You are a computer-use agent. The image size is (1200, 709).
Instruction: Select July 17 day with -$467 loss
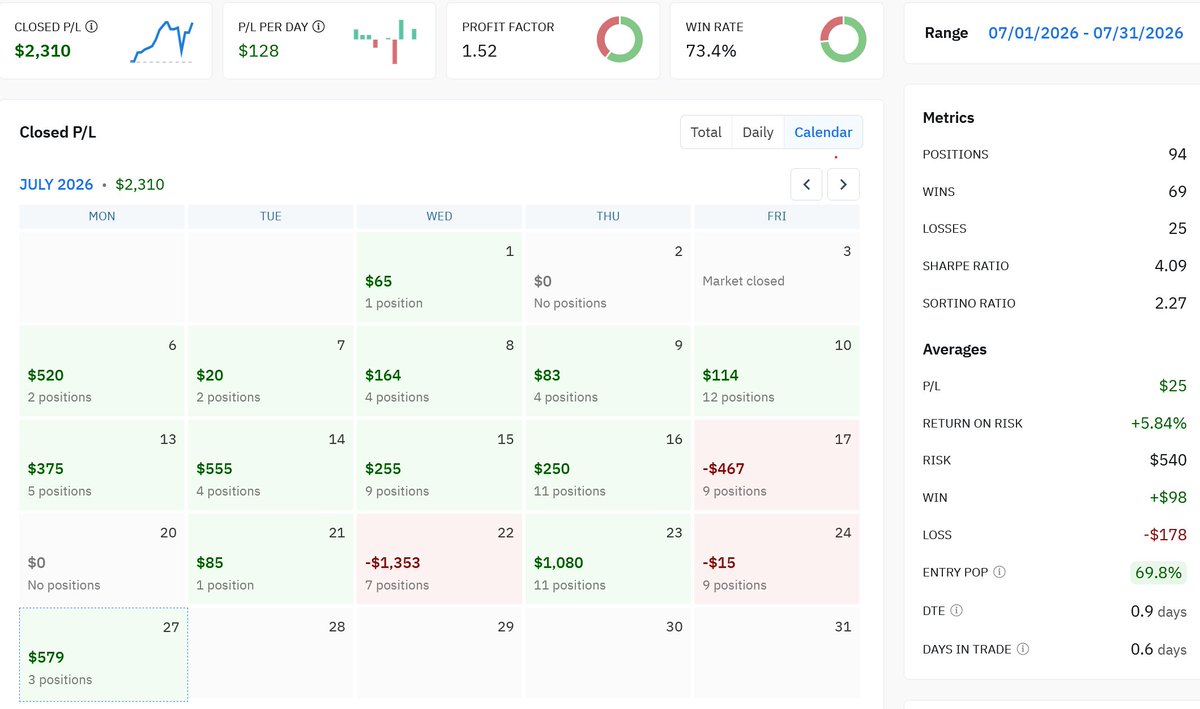click(777, 465)
